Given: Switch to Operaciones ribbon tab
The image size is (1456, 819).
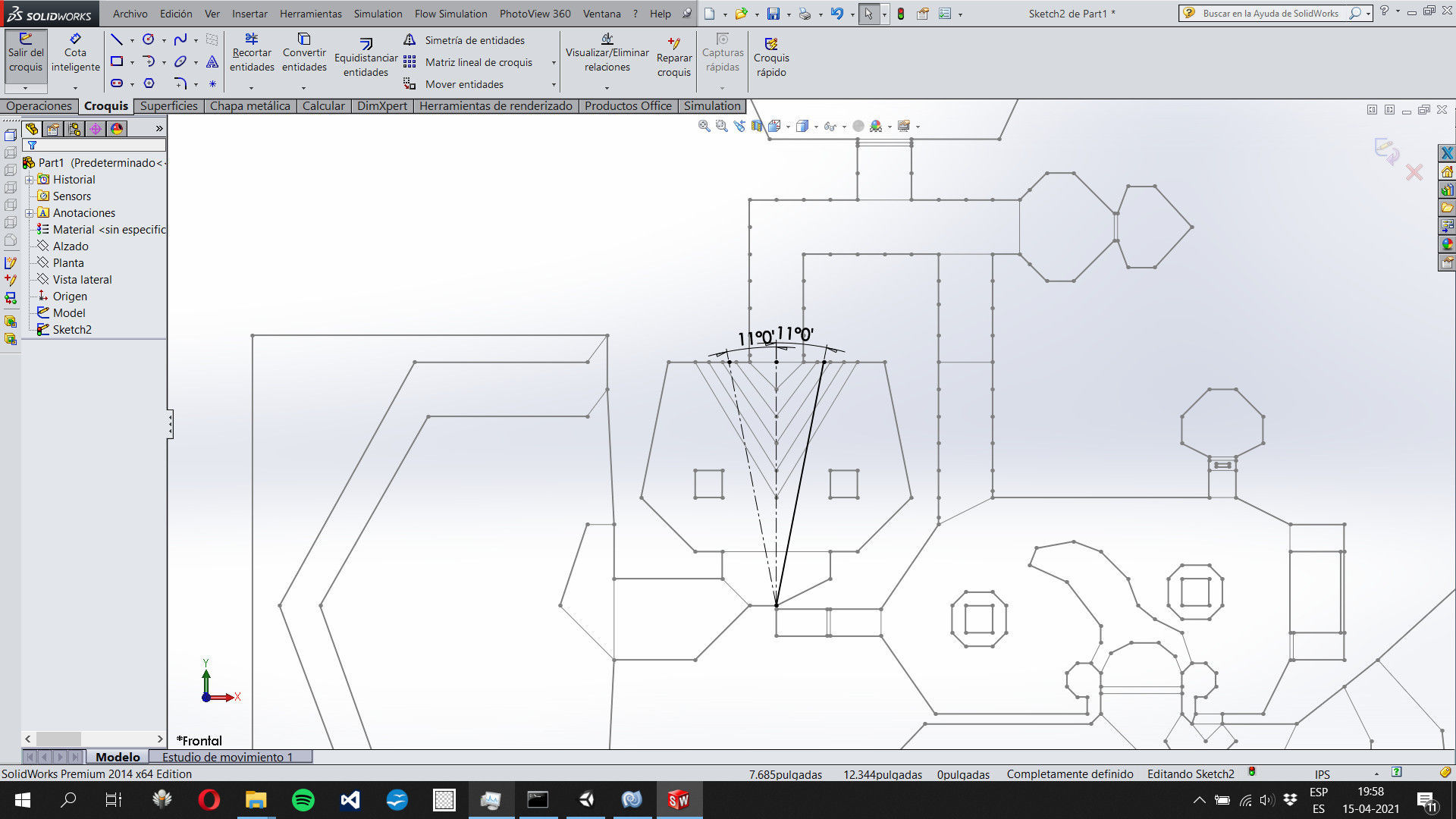Looking at the screenshot, I should [39, 106].
